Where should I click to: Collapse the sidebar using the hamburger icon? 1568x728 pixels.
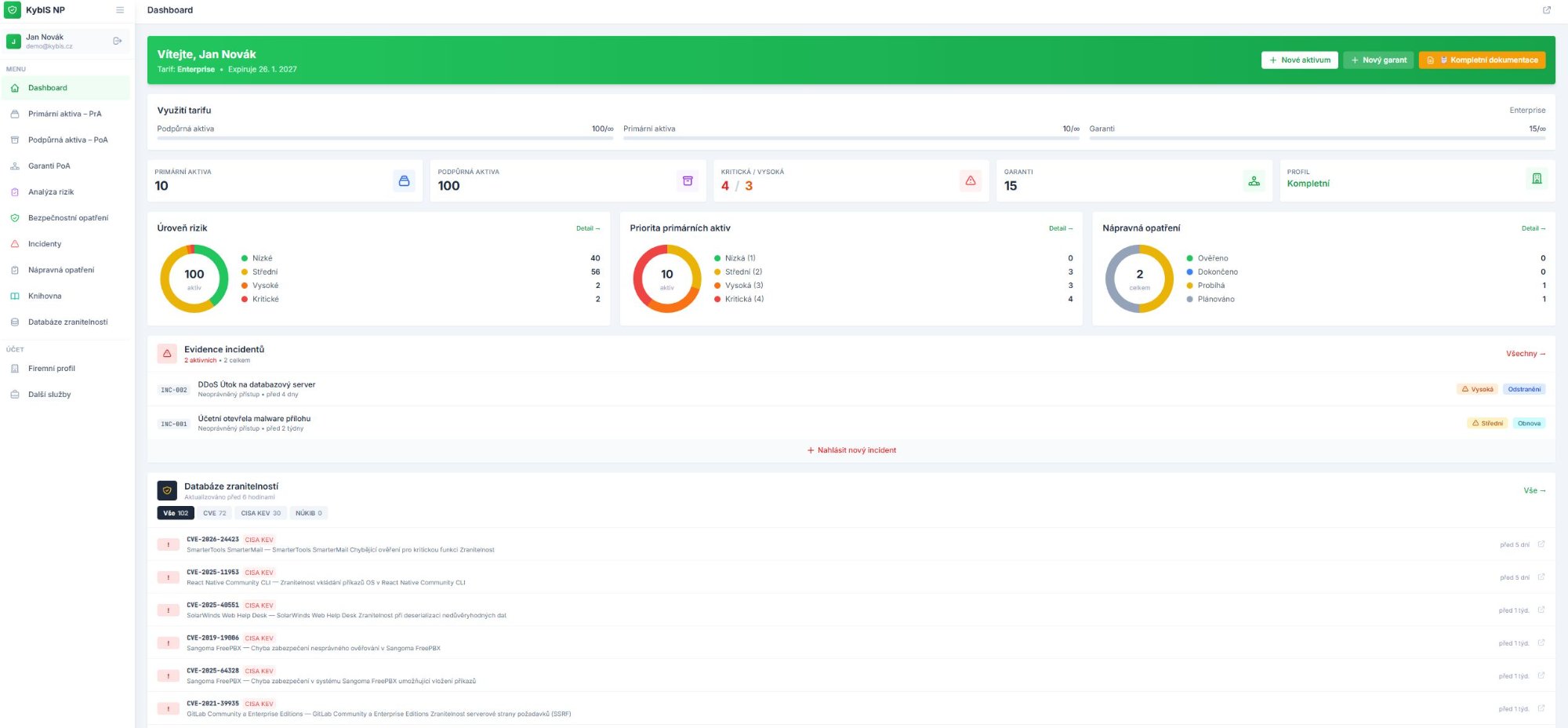pyautogui.click(x=120, y=10)
